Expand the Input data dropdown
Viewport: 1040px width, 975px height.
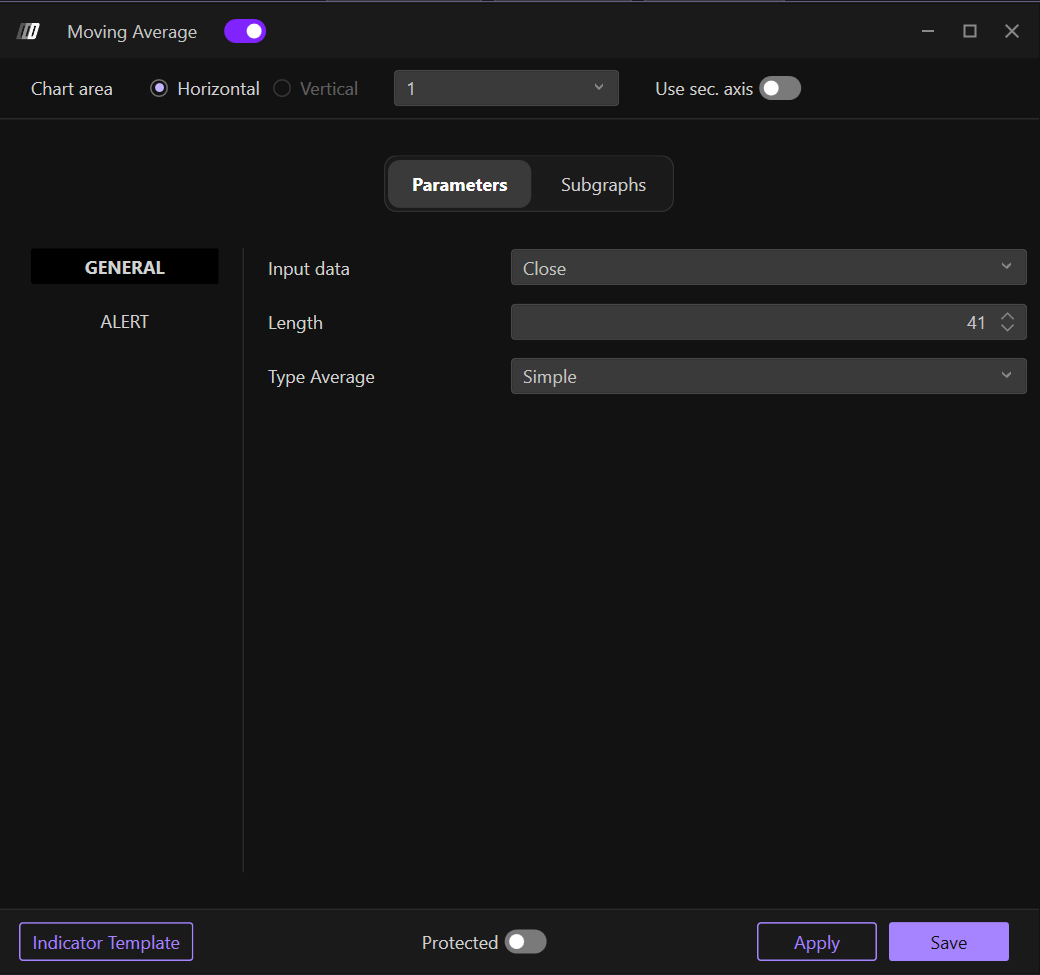coord(768,268)
